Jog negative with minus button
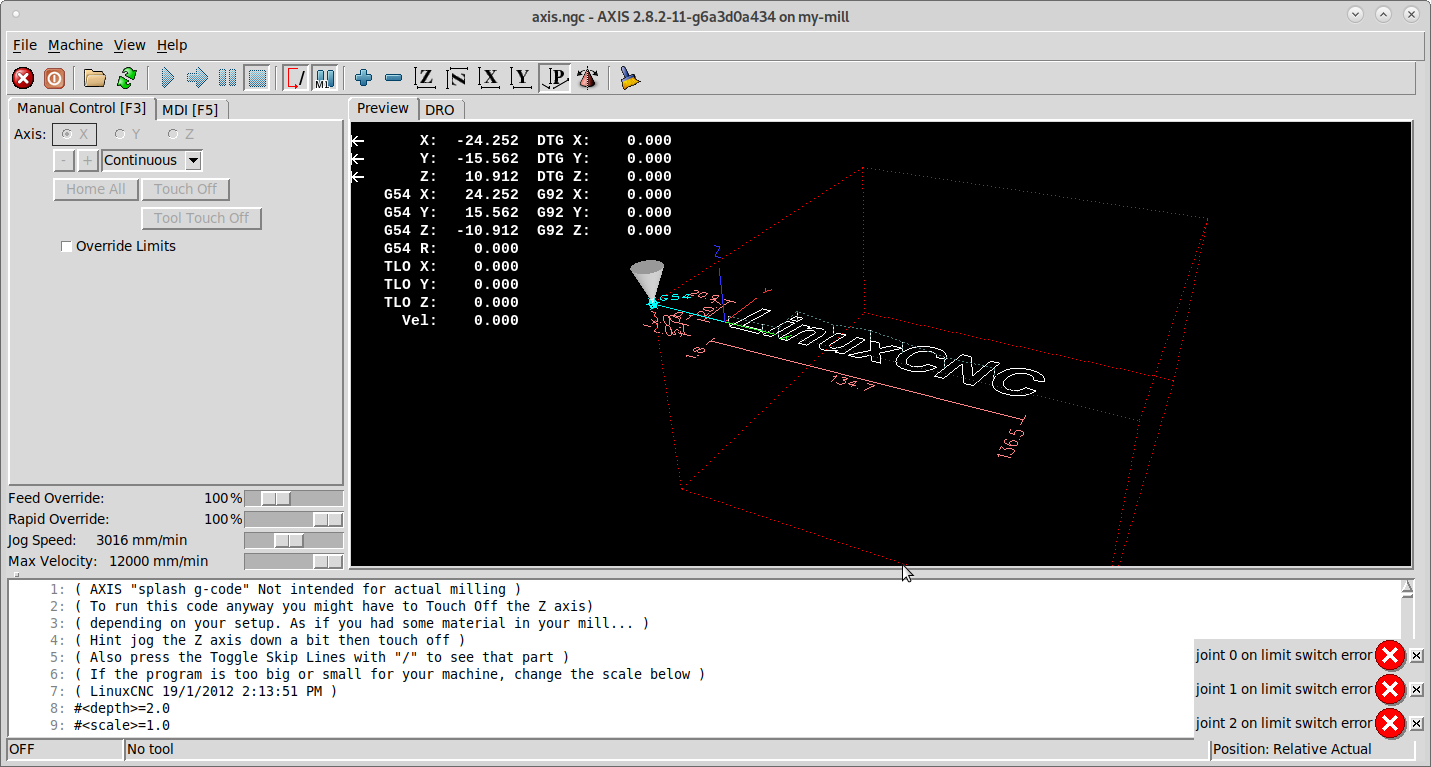The width and height of the screenshot is (1431, 767). (x=64, y=160)
